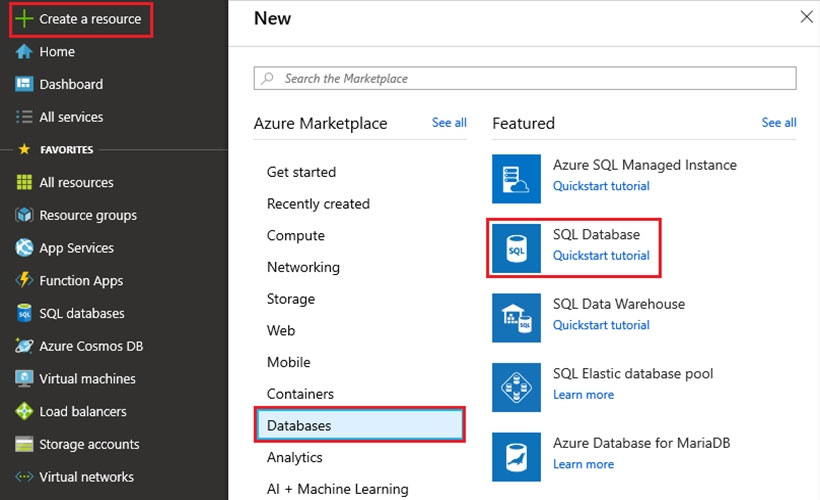The image size is (820, 500).
Task: Click the App Services globe icon
Action: tap(24, 247)
